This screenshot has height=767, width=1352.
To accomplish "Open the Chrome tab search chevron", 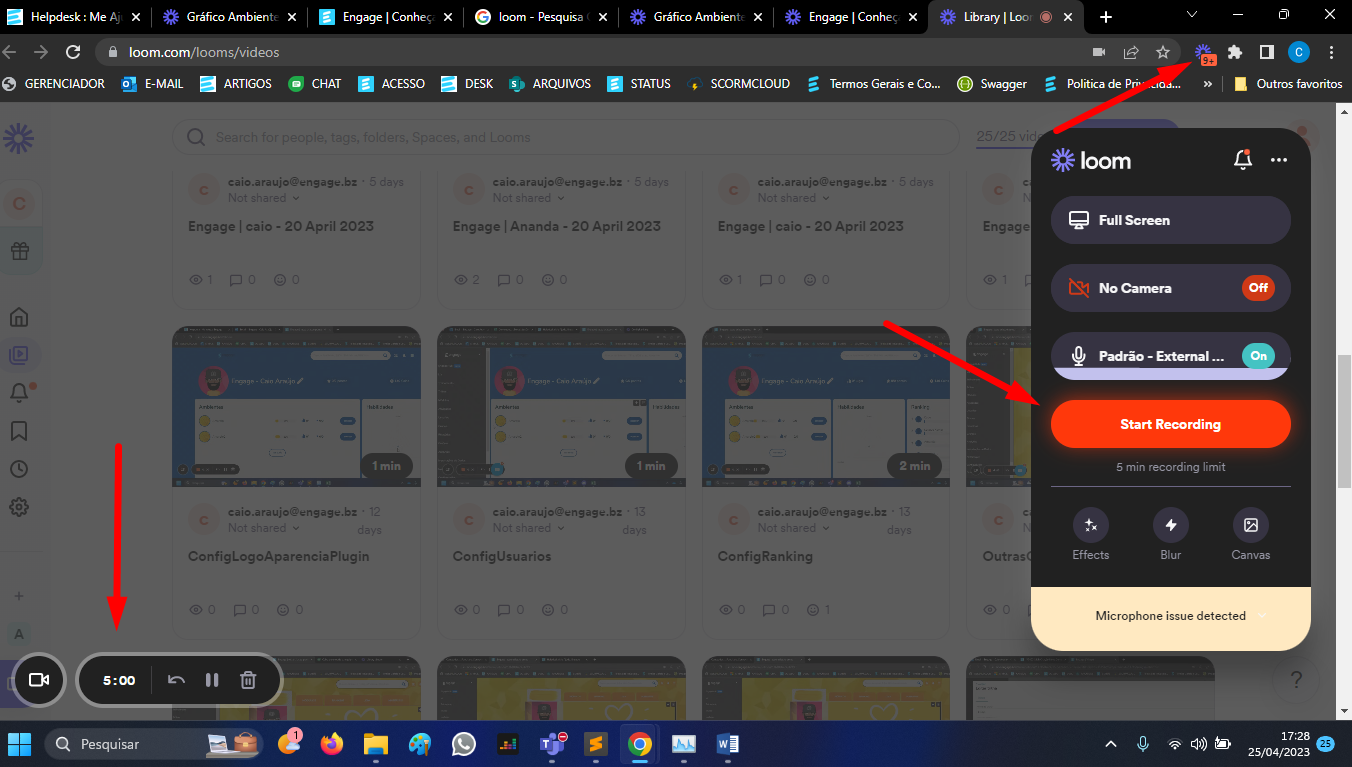I will point(1191,15).
